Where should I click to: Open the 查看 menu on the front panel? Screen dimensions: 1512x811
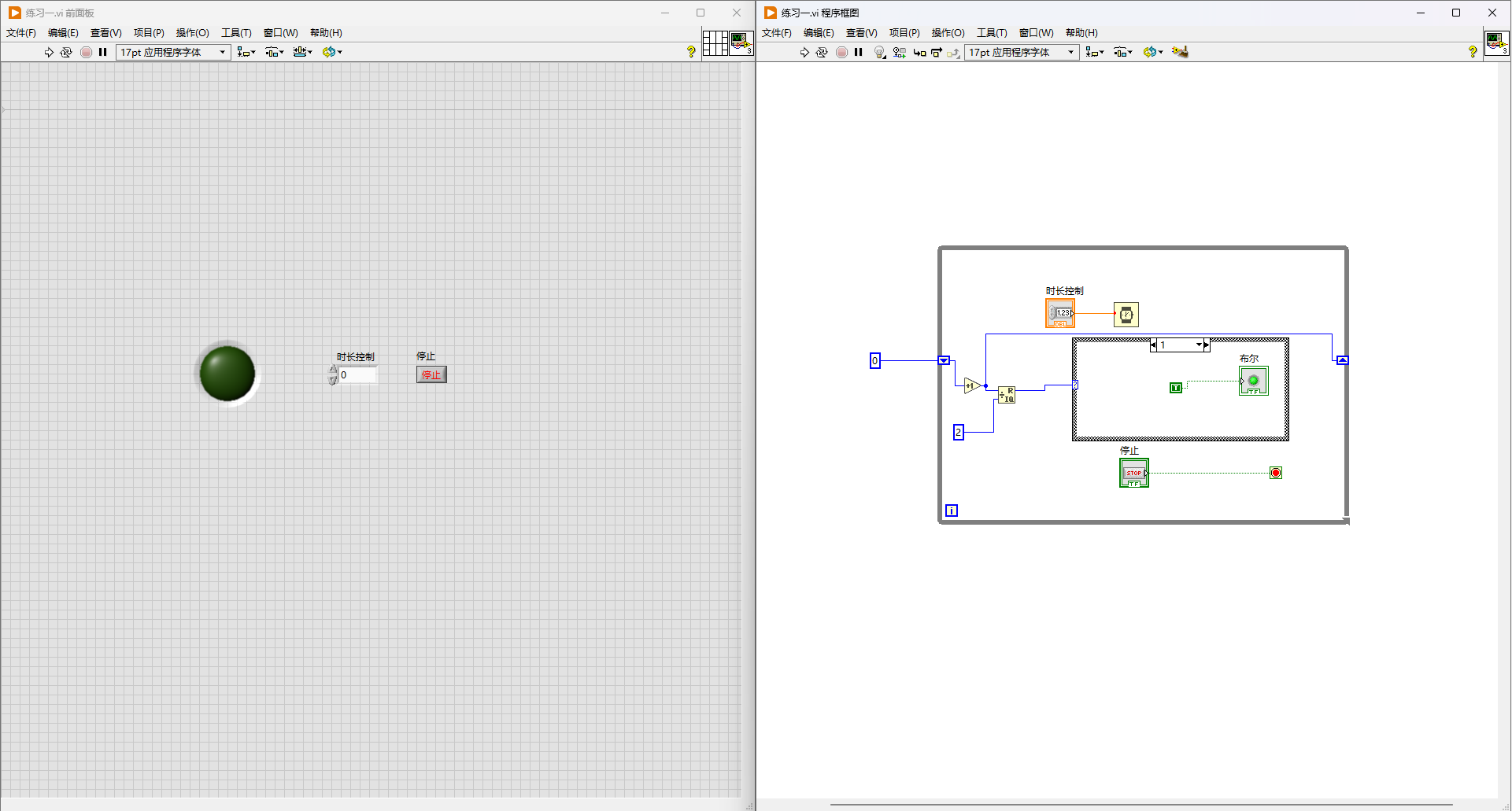(106, 32)
